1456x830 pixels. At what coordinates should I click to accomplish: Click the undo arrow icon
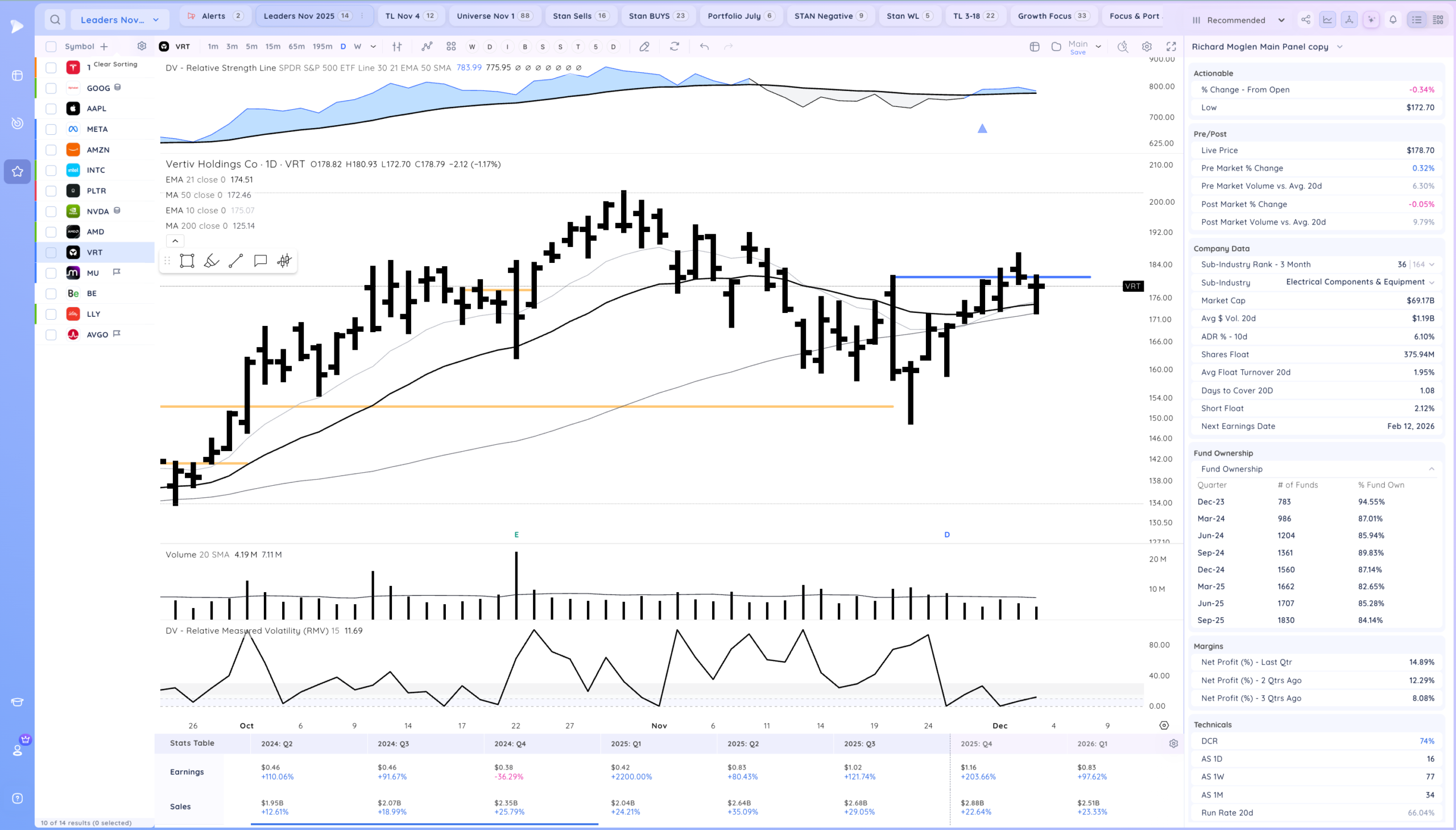pos(704,47)
